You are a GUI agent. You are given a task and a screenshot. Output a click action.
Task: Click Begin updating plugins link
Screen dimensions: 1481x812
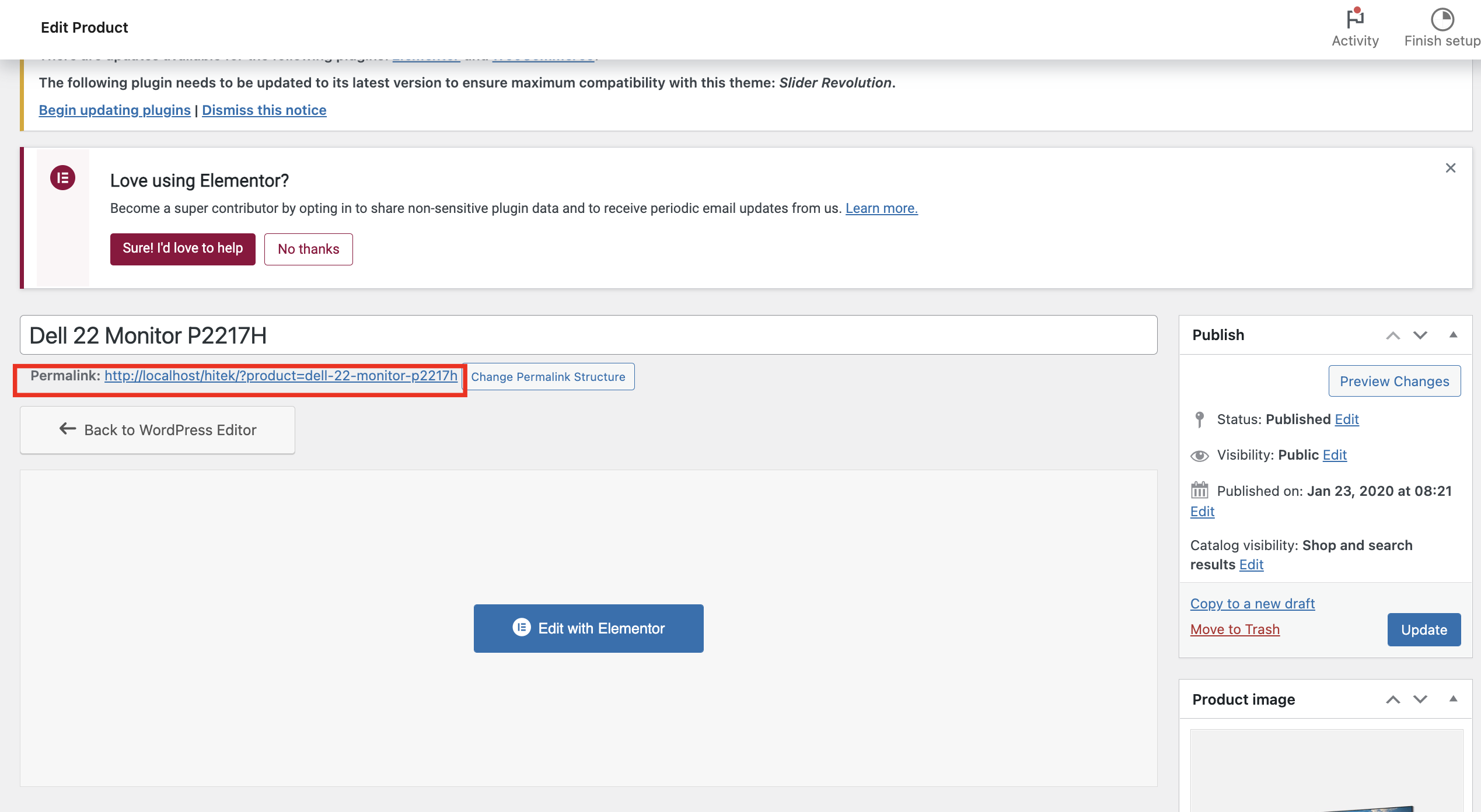click(x=114, y=110)
